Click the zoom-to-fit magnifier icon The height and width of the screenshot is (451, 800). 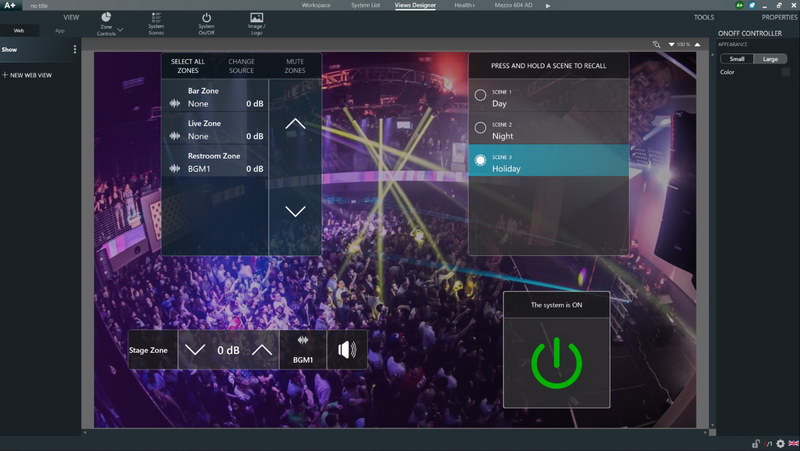tap(656, 44)
